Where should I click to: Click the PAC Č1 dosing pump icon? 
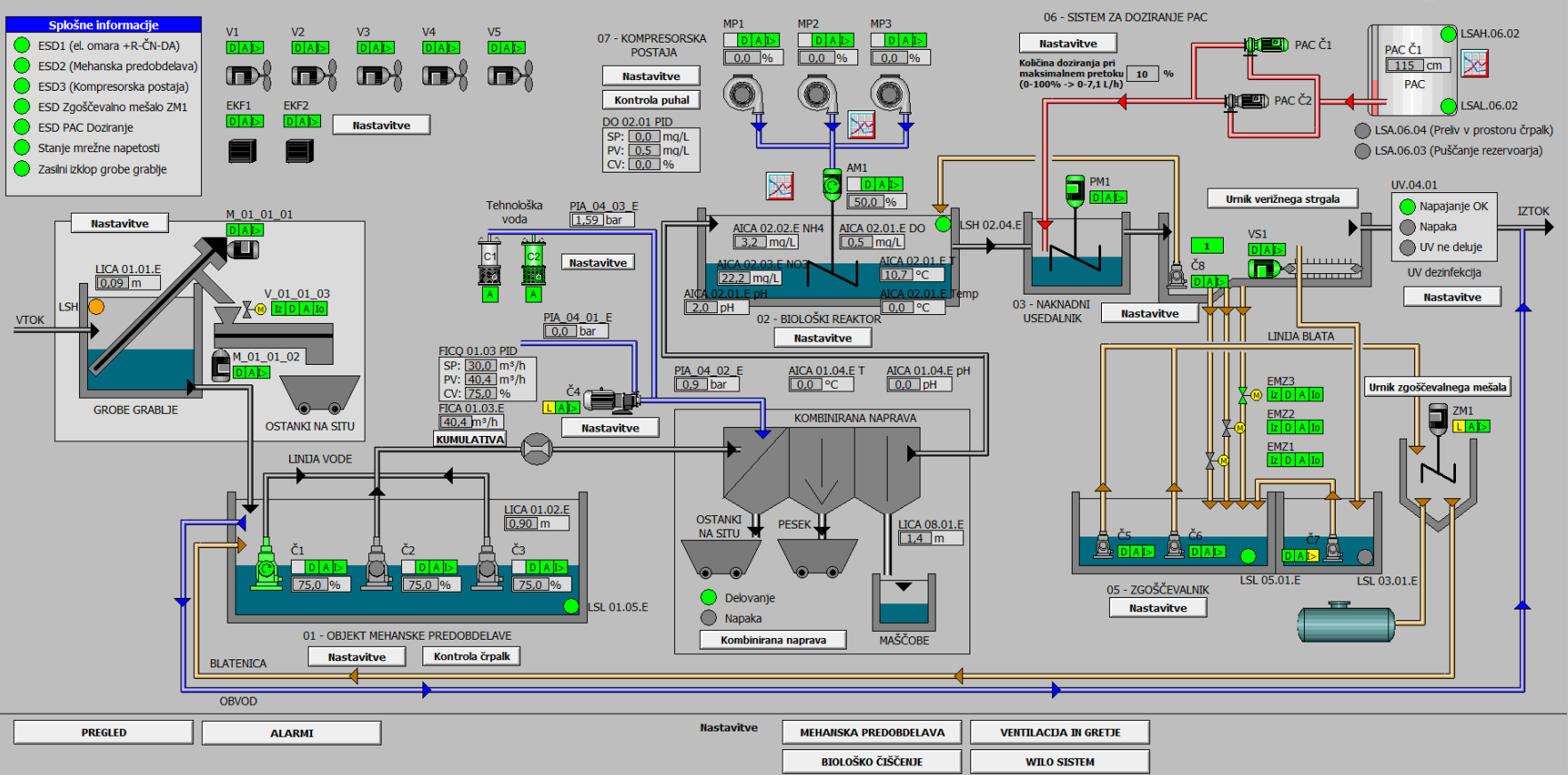(x=1266, y=44)
